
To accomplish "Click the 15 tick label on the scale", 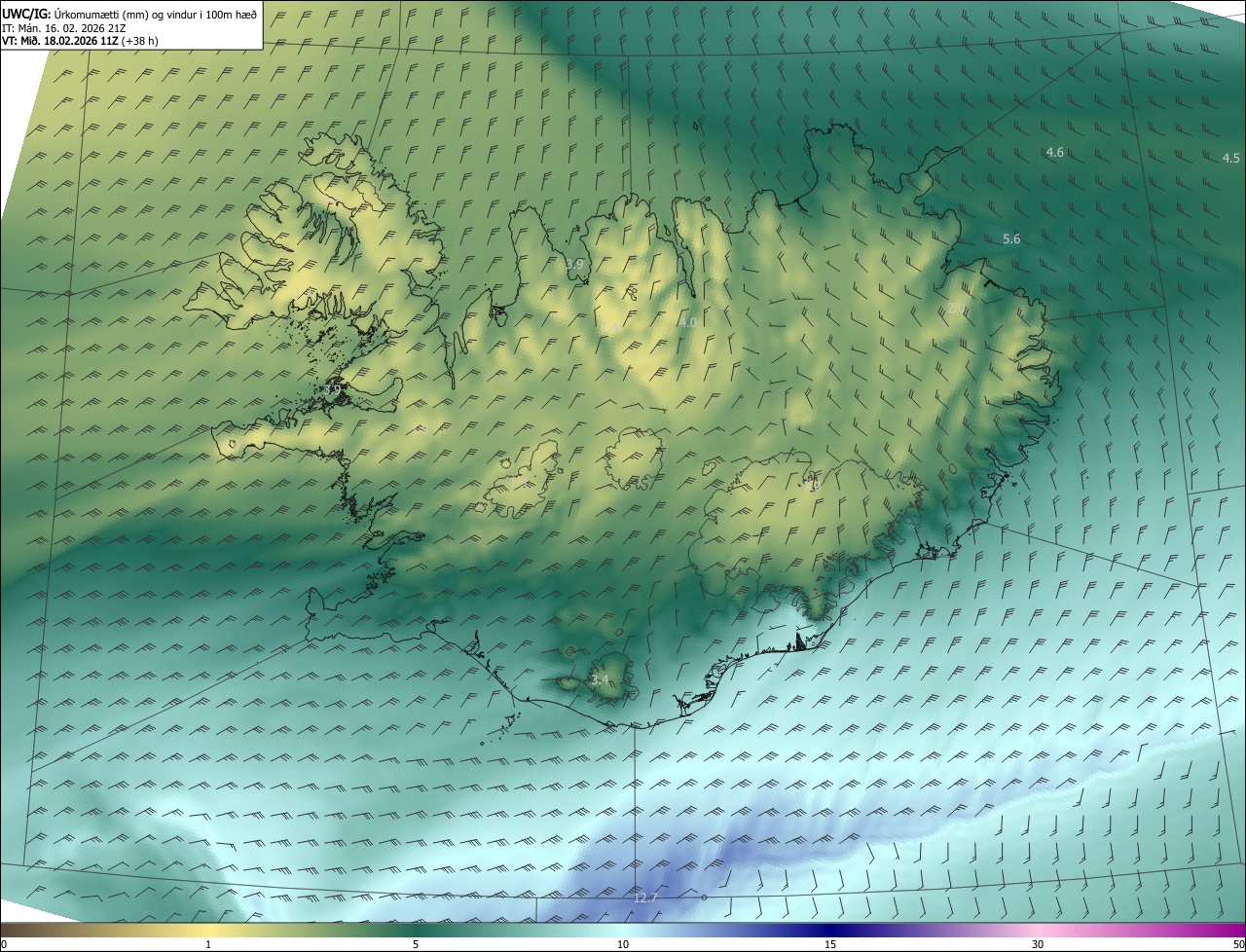I will [x=830, y=944].
